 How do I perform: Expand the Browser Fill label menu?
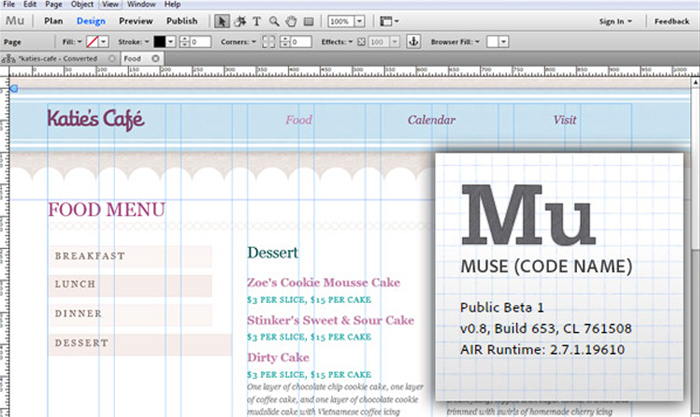[x=455, y=42]
